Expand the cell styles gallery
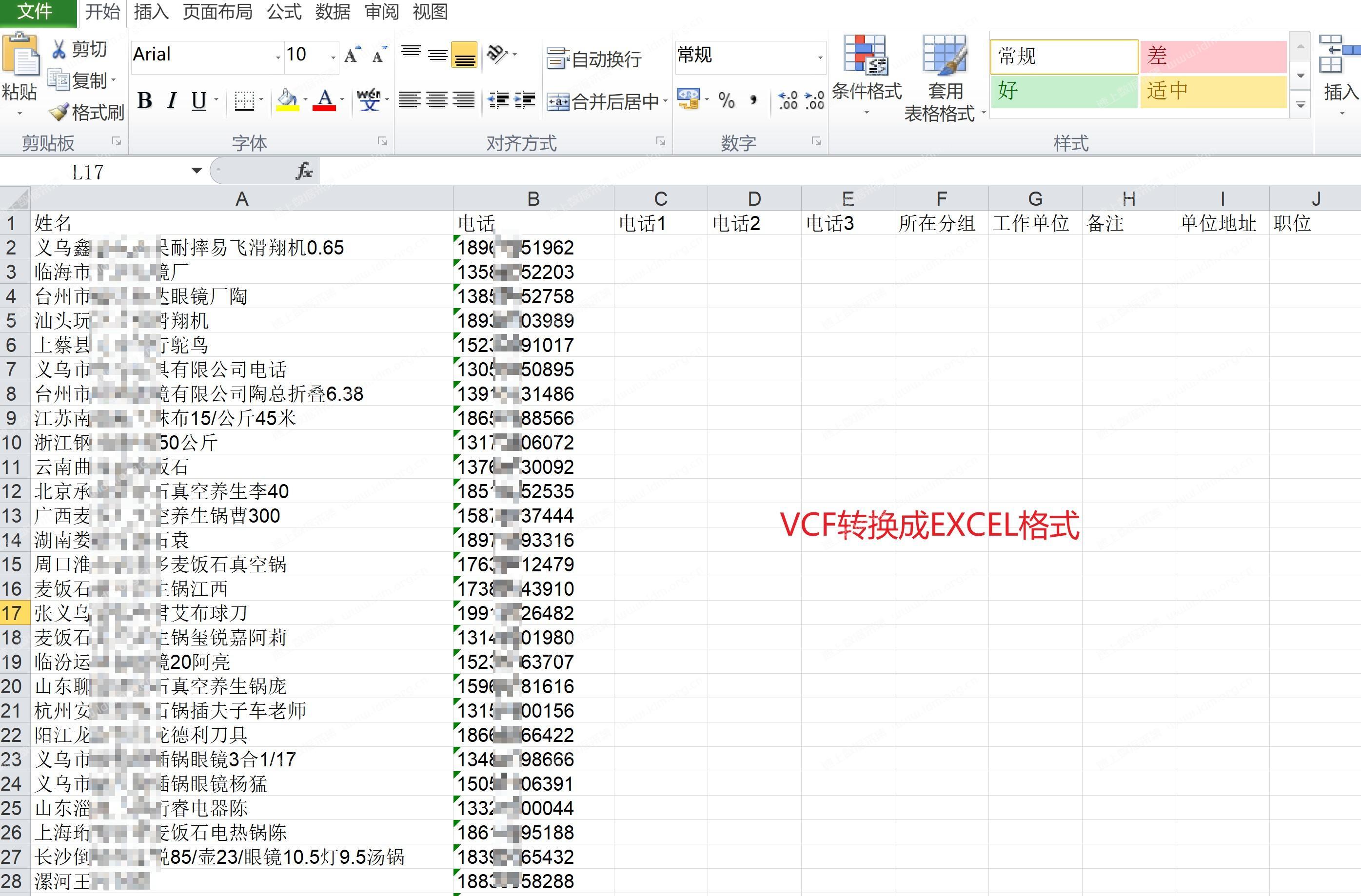 point(1301,105)
